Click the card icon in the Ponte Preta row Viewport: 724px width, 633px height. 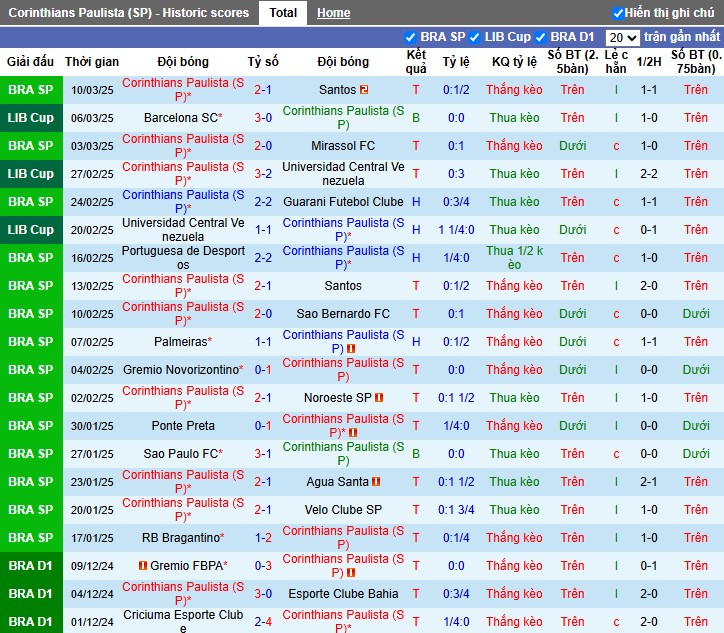click(353, 433)
